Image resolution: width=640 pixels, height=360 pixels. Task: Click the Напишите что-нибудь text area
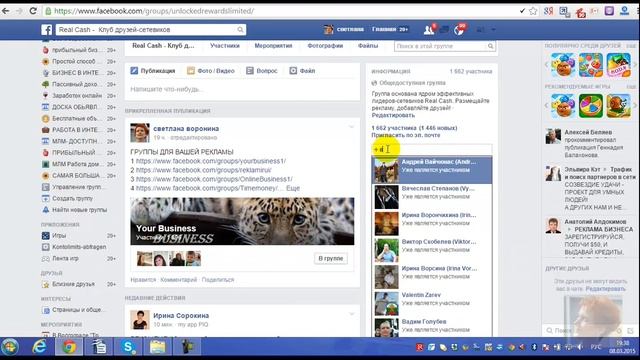[242, 89]
